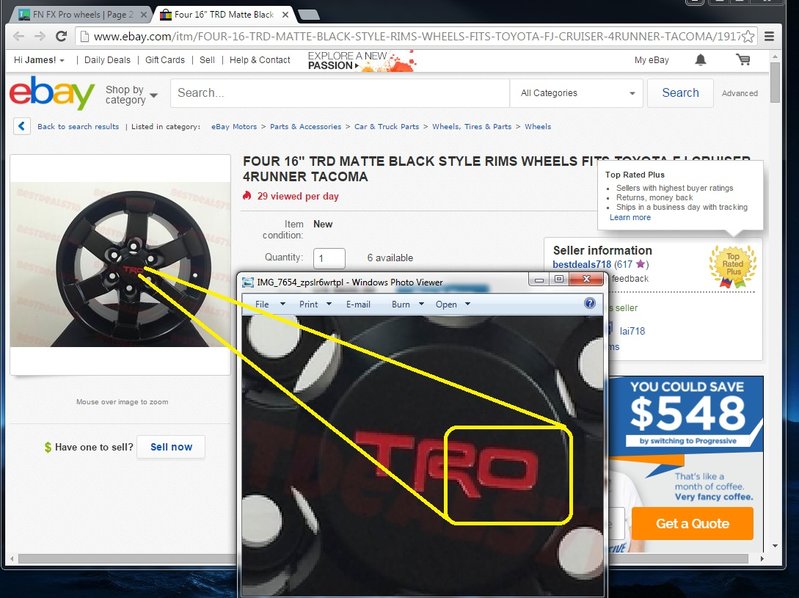Click the seller's 617 feedback score
The width and height of the screenshot is (799, 598).
[x=625, y=264]
